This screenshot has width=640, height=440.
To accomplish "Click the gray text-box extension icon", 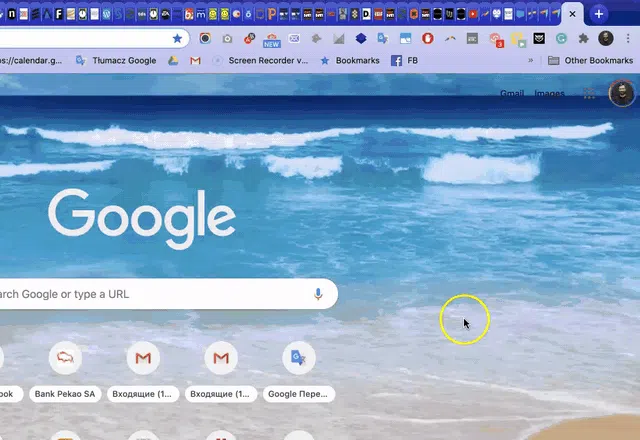I will click(x=472, y=39).
